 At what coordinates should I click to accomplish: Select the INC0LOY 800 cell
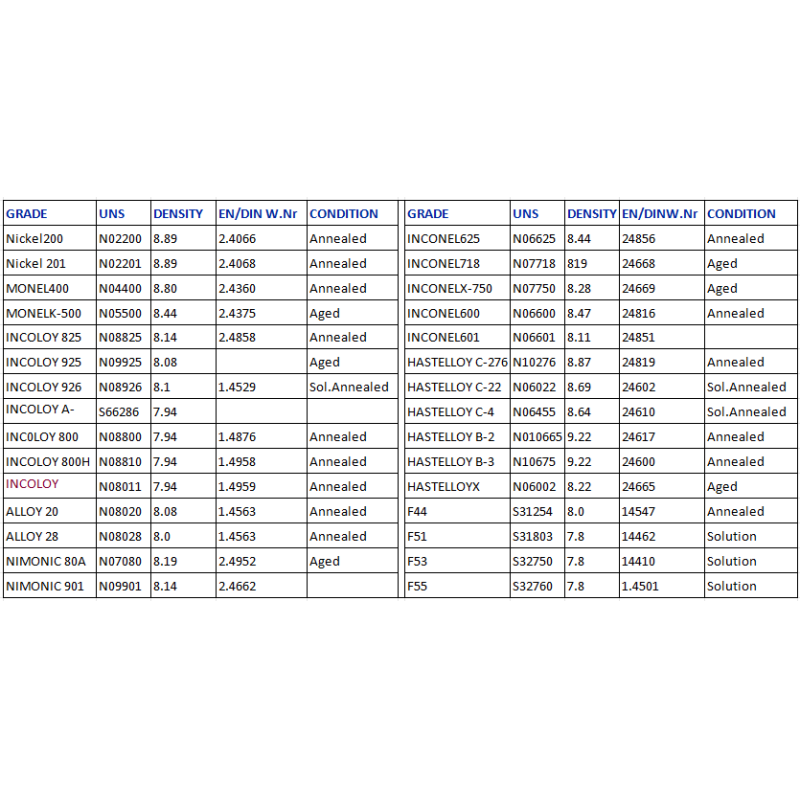click(49, 437)
